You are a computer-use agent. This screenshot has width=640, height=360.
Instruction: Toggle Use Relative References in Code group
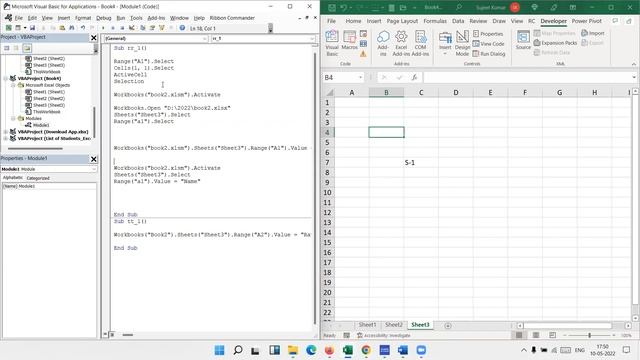click(x=363, y=44)
